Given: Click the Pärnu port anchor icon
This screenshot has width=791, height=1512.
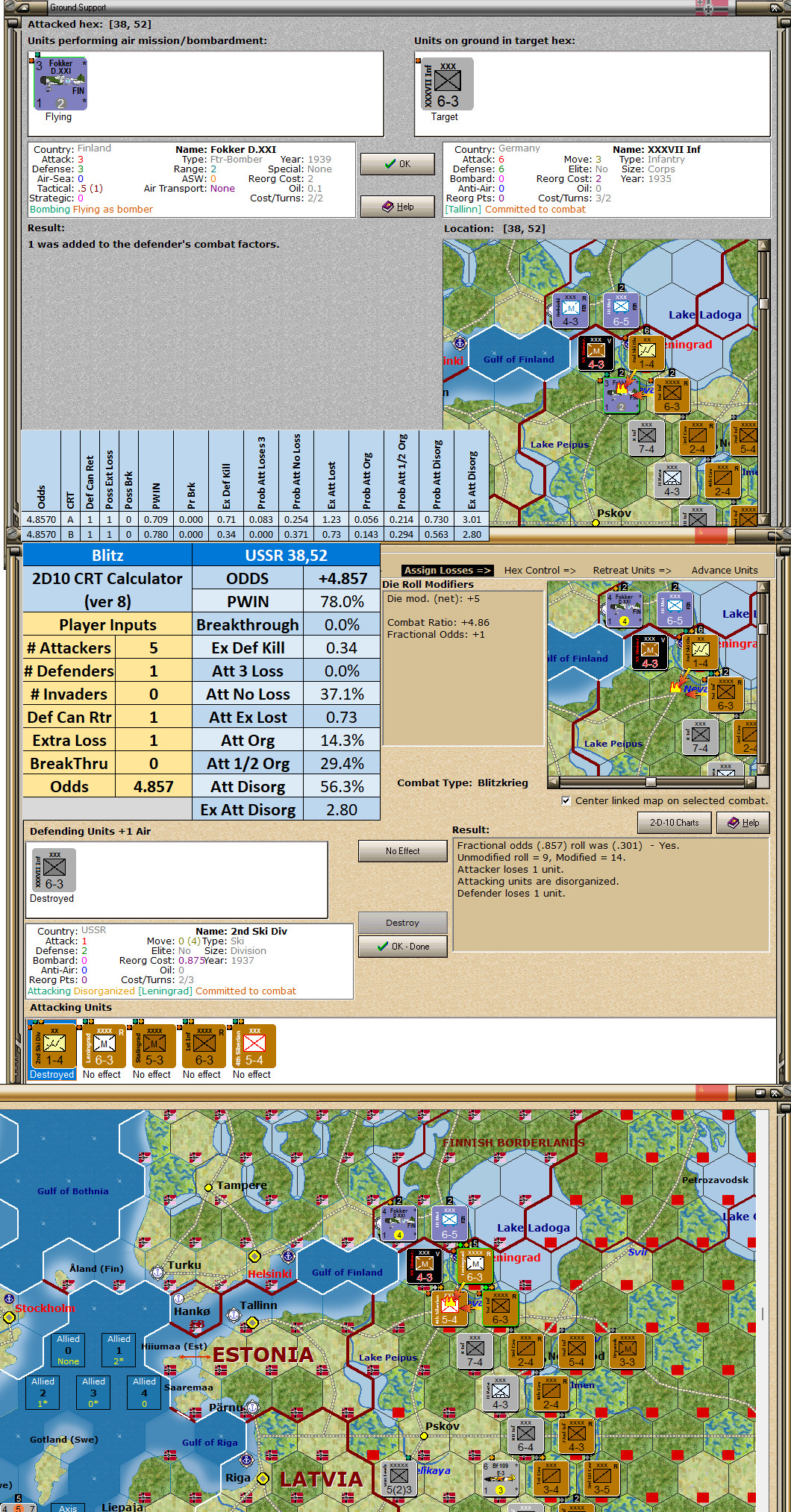Looking at the screenshot, I should point(252,1408).
